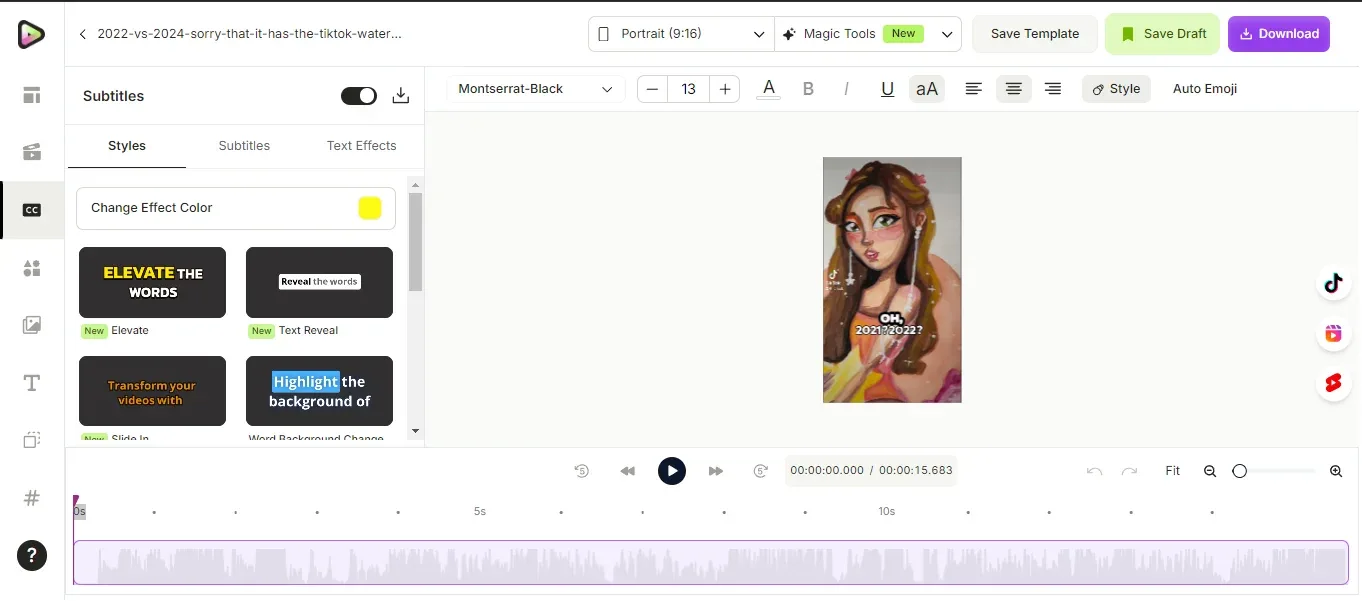Click the 5s timeline marker

[480, 511]
